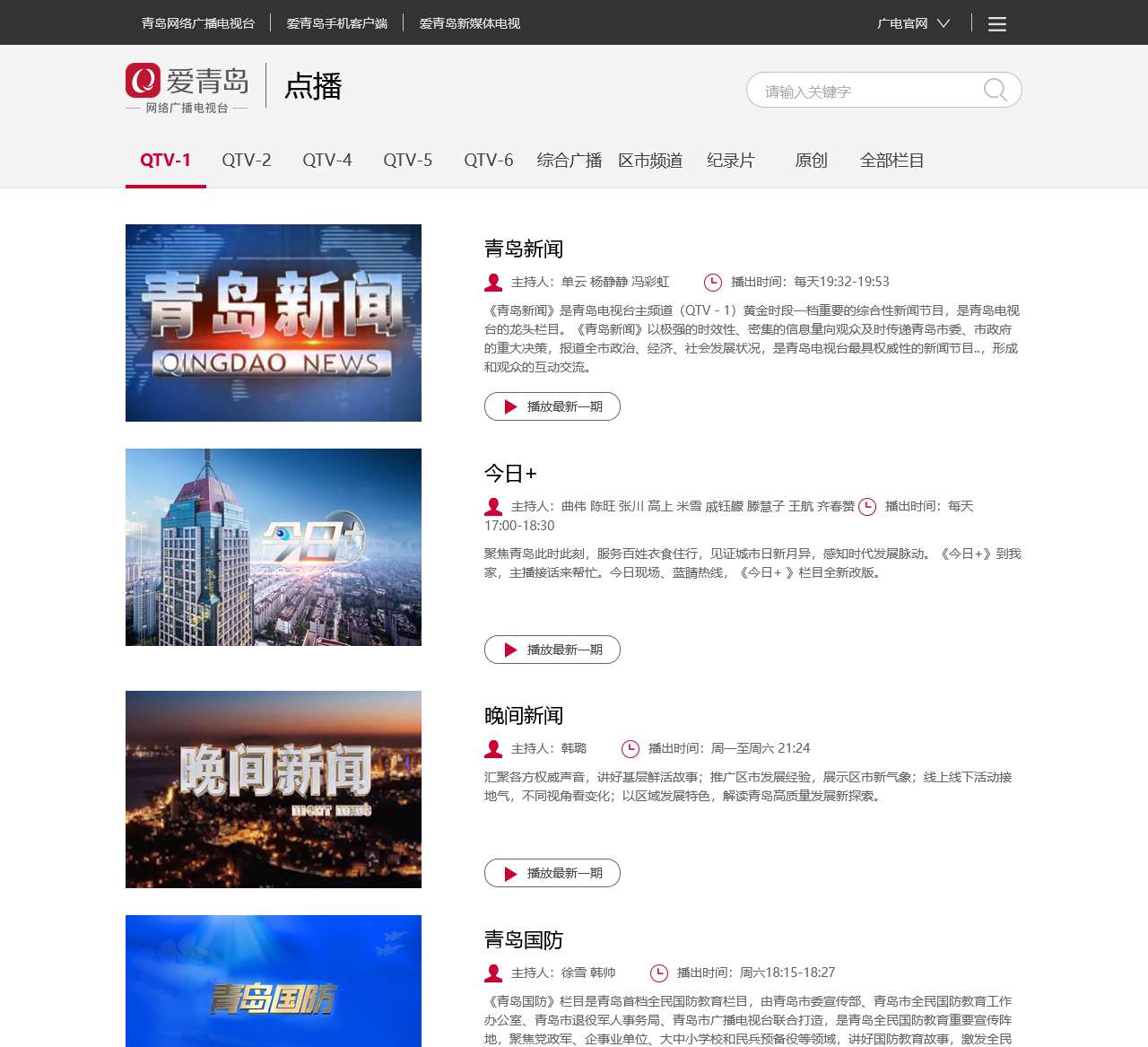The height and width of the screenshot is (1047, 1148).
Task: Click the broadcast time 每天19:32-19:53
Action: pos(841,282)
